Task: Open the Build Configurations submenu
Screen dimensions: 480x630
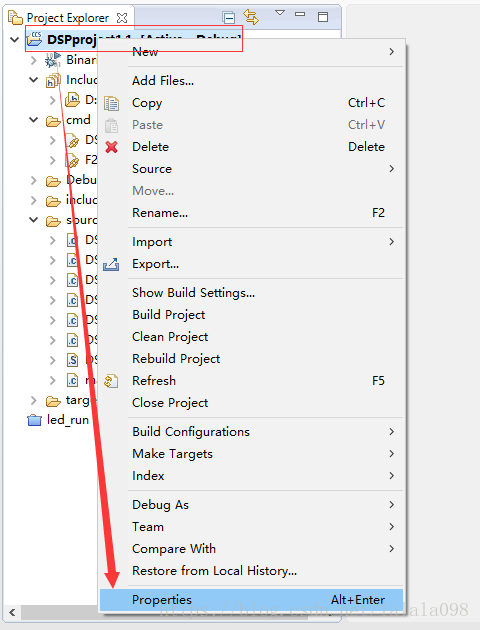Action: [251, 432]
